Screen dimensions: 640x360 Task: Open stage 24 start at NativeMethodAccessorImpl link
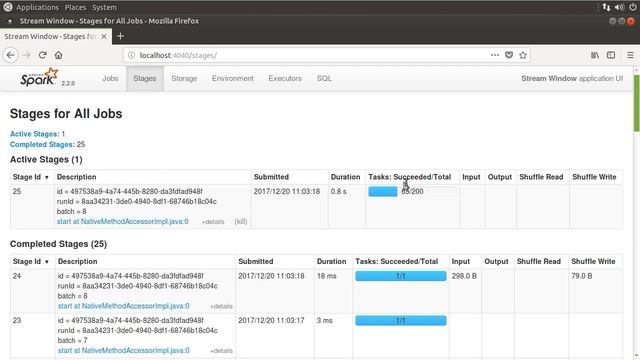pyautogui.click(x=124, y=306)
